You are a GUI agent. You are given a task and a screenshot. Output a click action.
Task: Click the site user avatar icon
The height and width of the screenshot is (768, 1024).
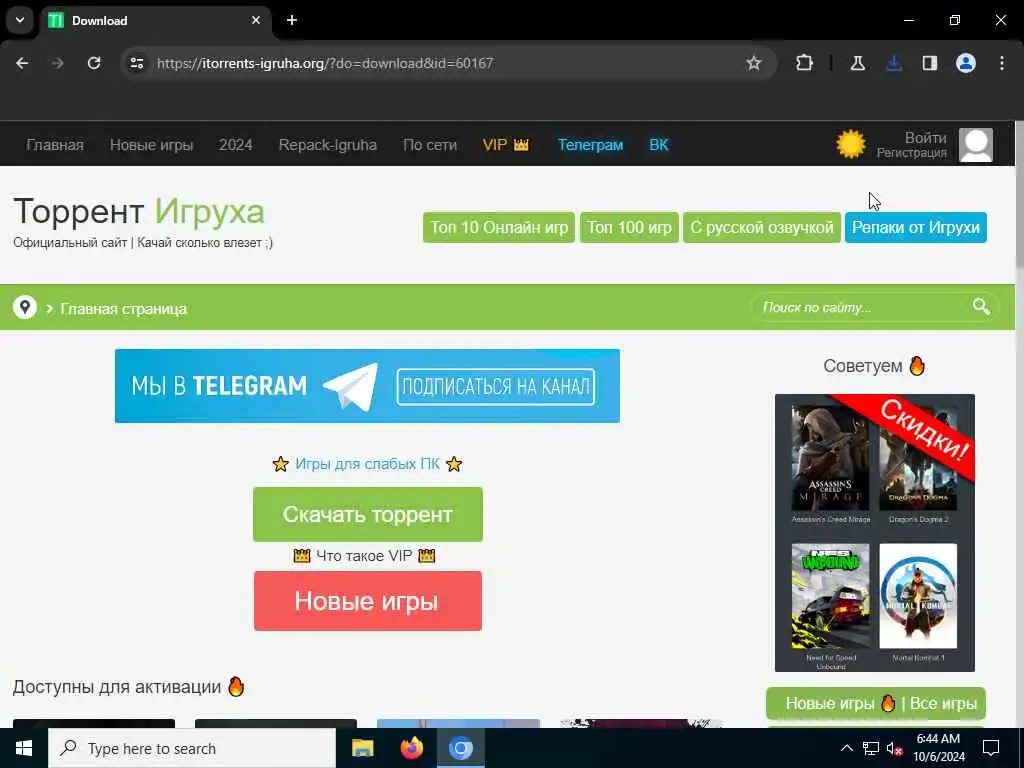pyautogui.click(x=976, y=145)
